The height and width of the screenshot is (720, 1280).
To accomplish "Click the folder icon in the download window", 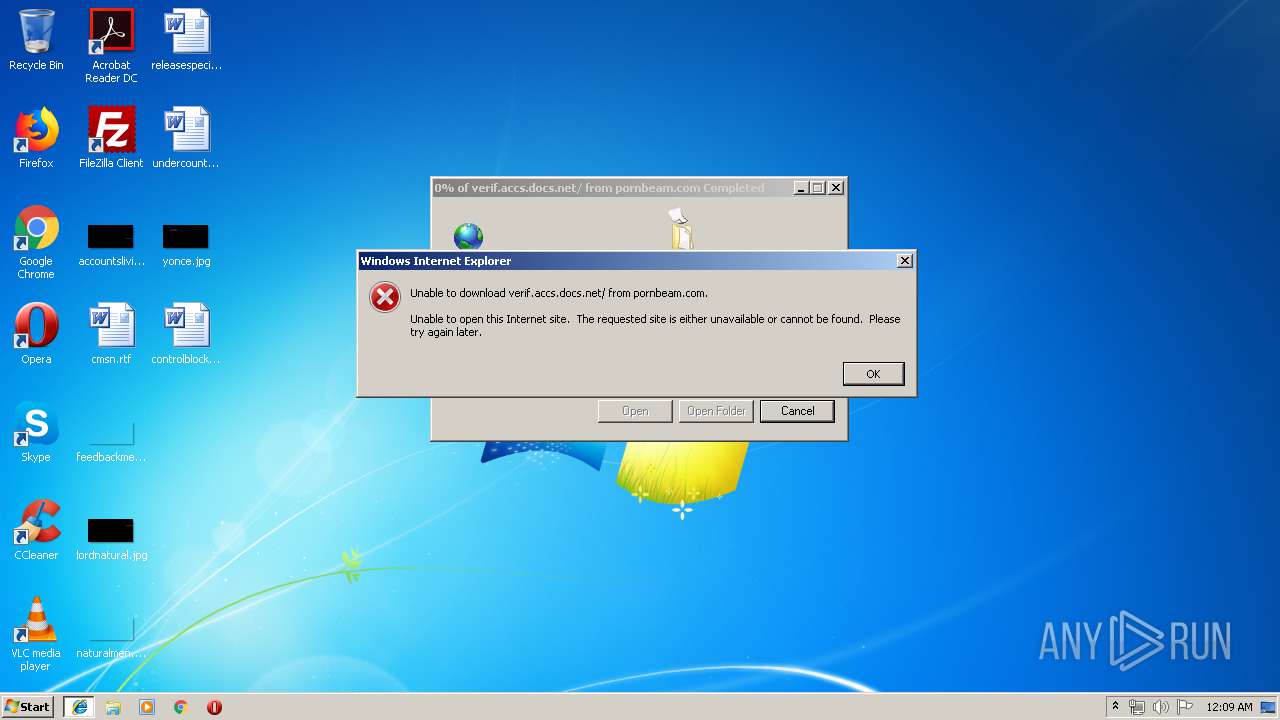I will (x=681, y=229).
